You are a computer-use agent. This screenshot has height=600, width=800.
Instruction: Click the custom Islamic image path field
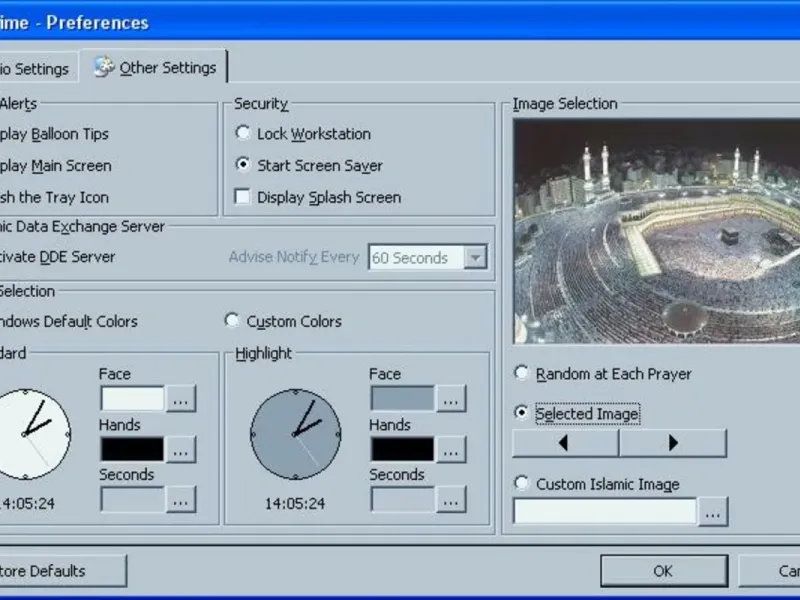pos(605,511)
